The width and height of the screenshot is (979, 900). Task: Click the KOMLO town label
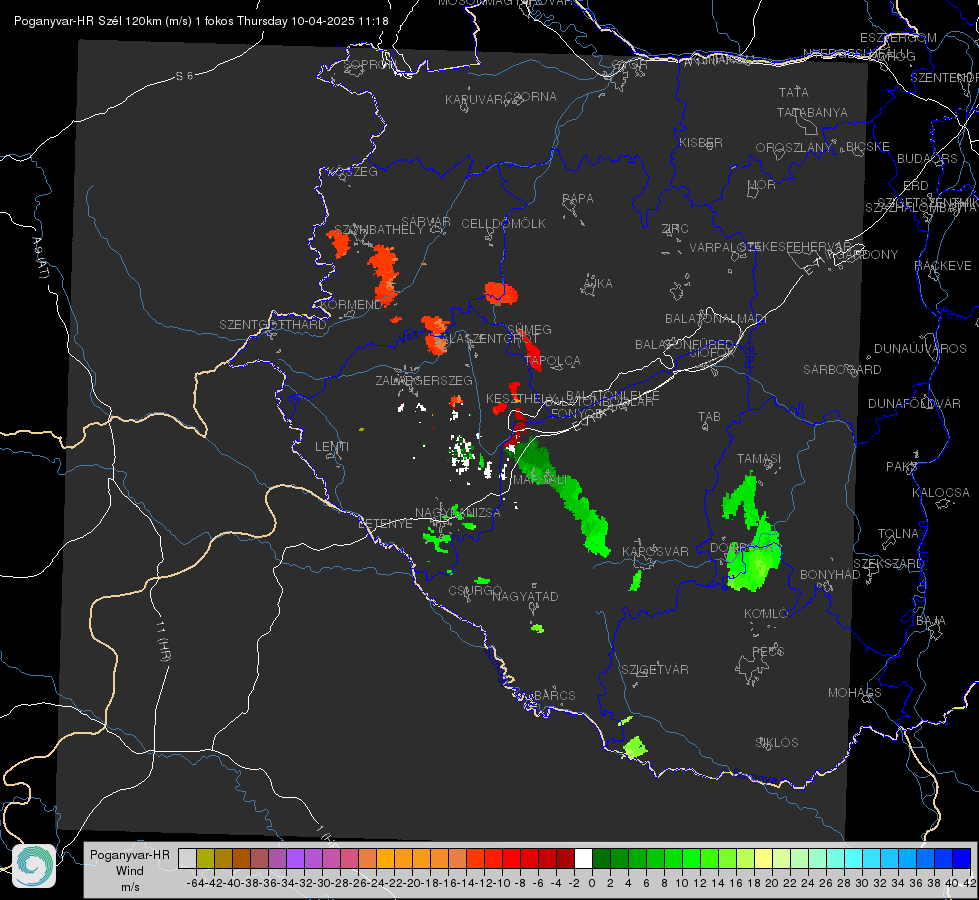coord(766,614)
